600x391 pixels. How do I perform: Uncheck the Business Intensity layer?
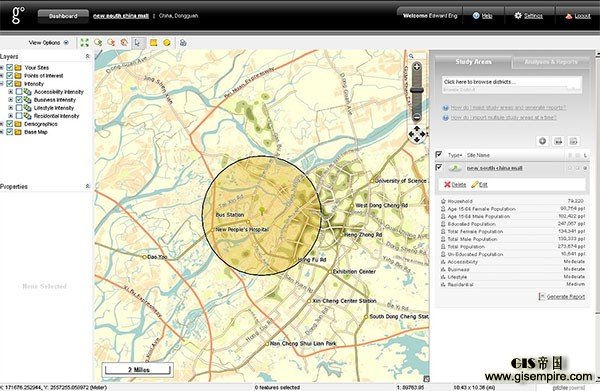pos(19,100)
